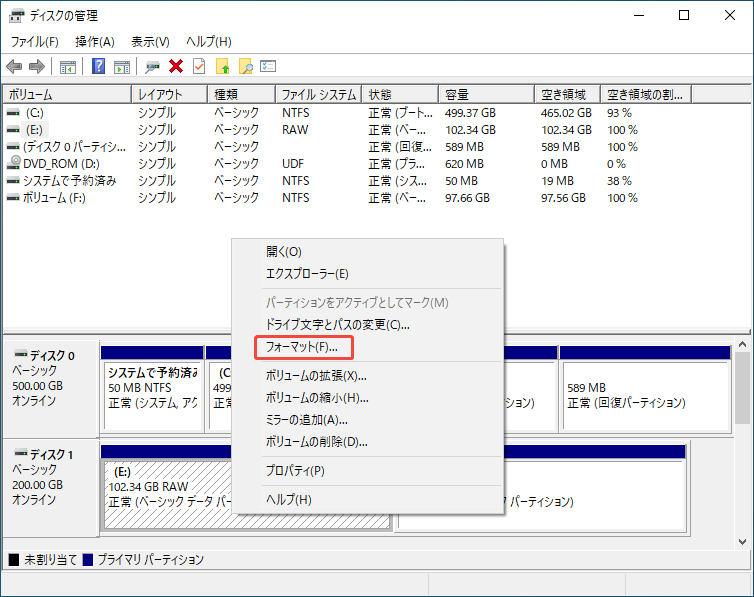Select ディスク 0 disk label panel

(51, 388)
